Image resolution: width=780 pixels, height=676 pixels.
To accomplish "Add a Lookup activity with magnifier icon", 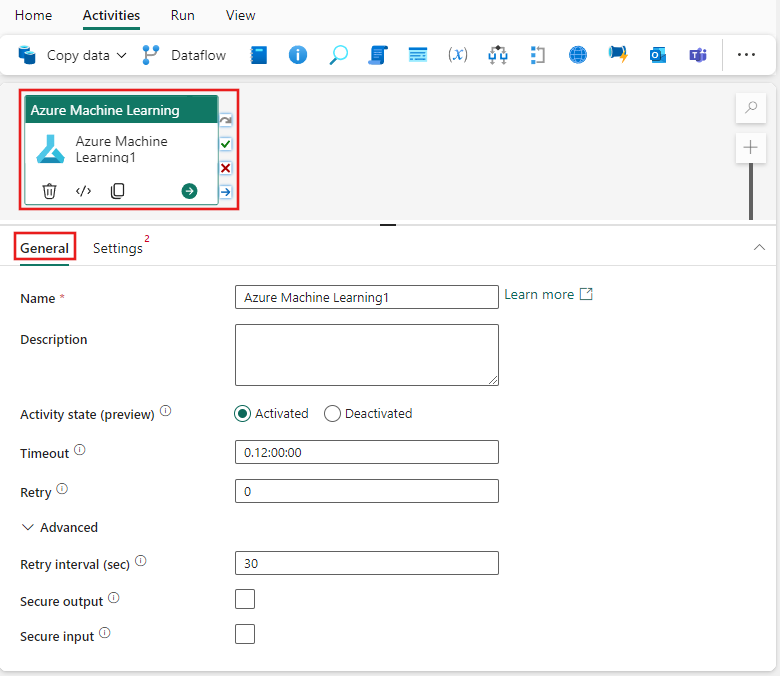I will [x=338, y=55].
